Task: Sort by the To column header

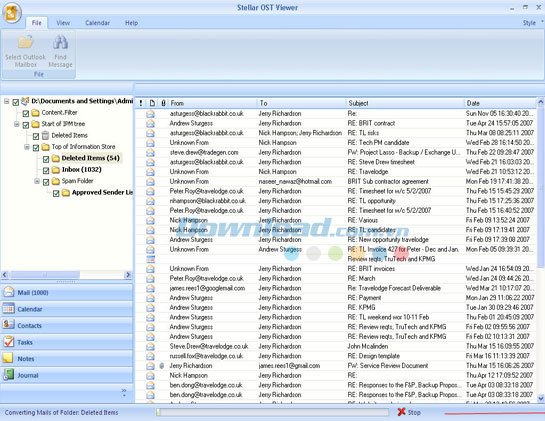Action: coord(302,103)
